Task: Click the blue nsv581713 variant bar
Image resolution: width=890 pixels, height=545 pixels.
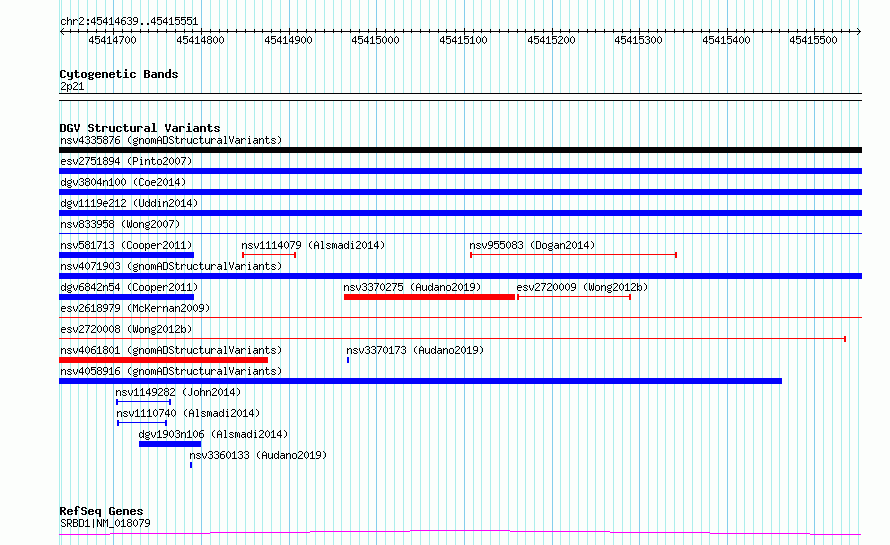Action: click(x=127, y=255)
